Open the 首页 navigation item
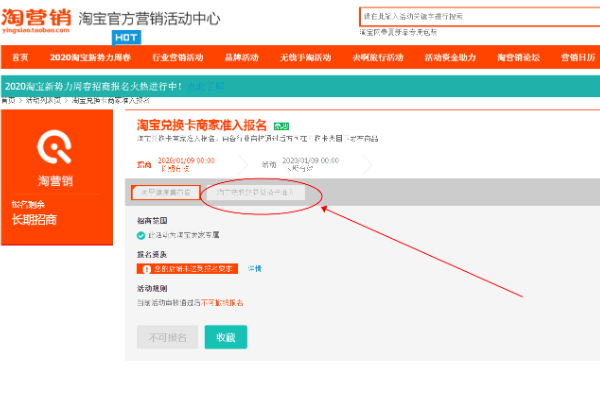 (x=20, y=57)
